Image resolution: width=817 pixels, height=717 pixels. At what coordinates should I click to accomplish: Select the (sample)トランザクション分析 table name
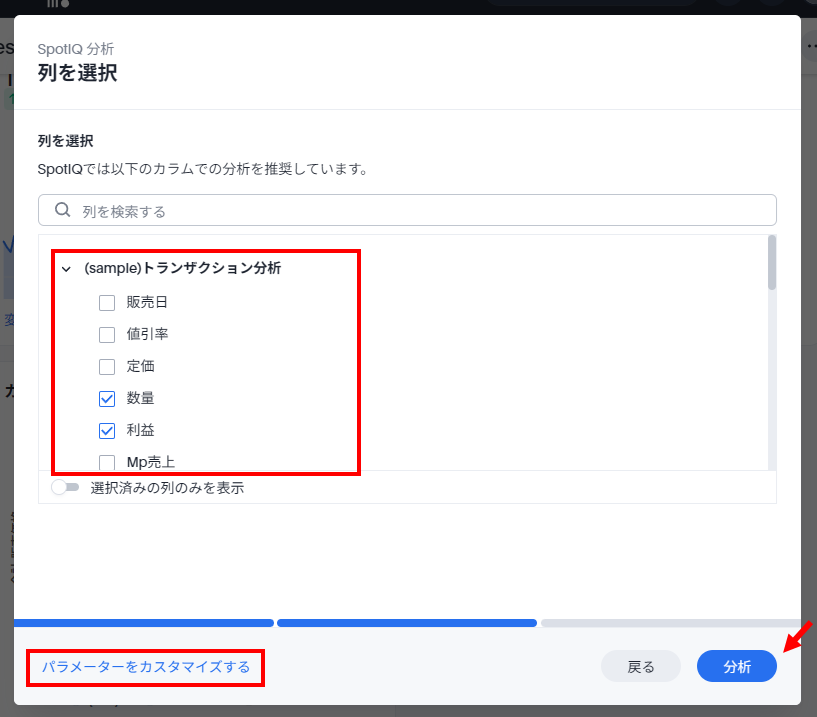(182, 268)
